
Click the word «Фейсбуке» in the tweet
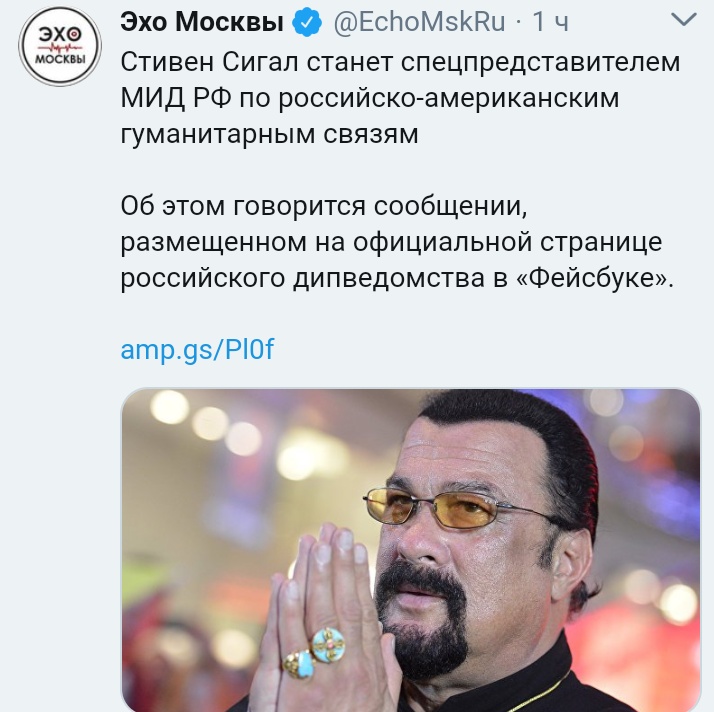pos(595,278)
